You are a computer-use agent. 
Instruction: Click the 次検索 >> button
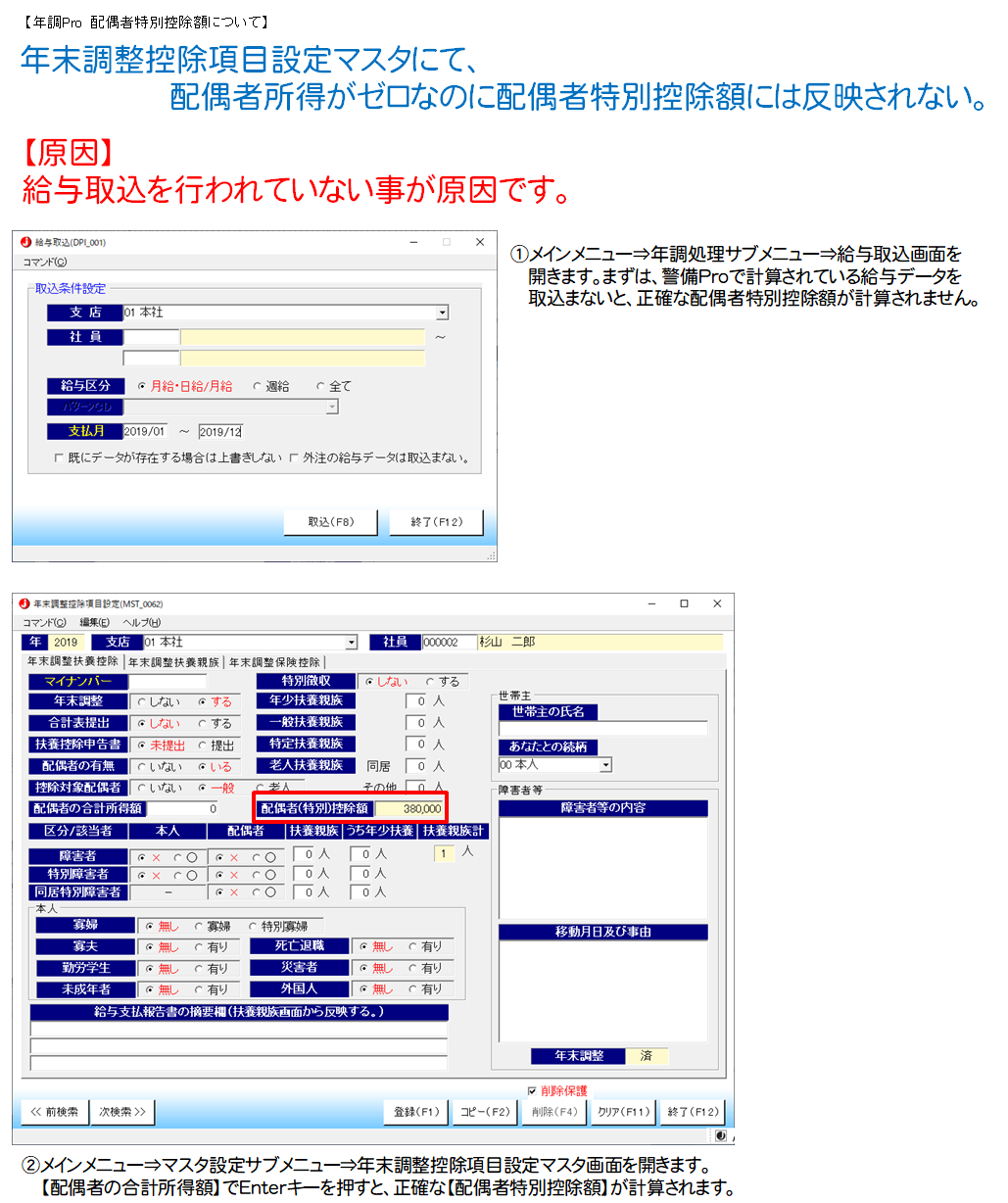click(x=122, y=1112)
